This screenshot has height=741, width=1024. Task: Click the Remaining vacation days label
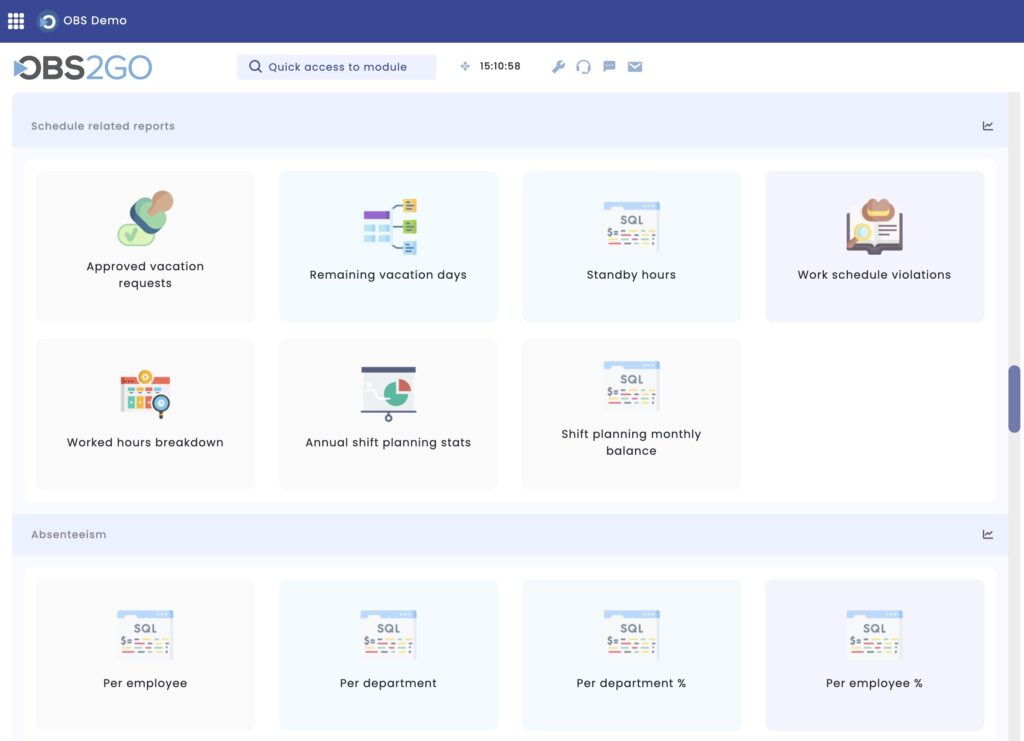[x=389, y=275]
